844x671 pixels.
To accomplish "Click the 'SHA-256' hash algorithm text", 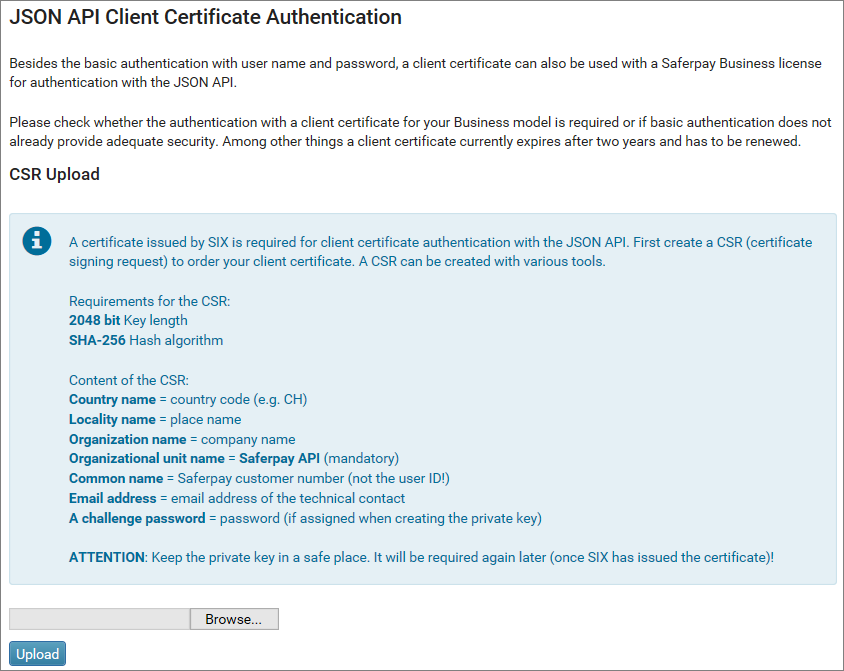I will click(97, 340).
